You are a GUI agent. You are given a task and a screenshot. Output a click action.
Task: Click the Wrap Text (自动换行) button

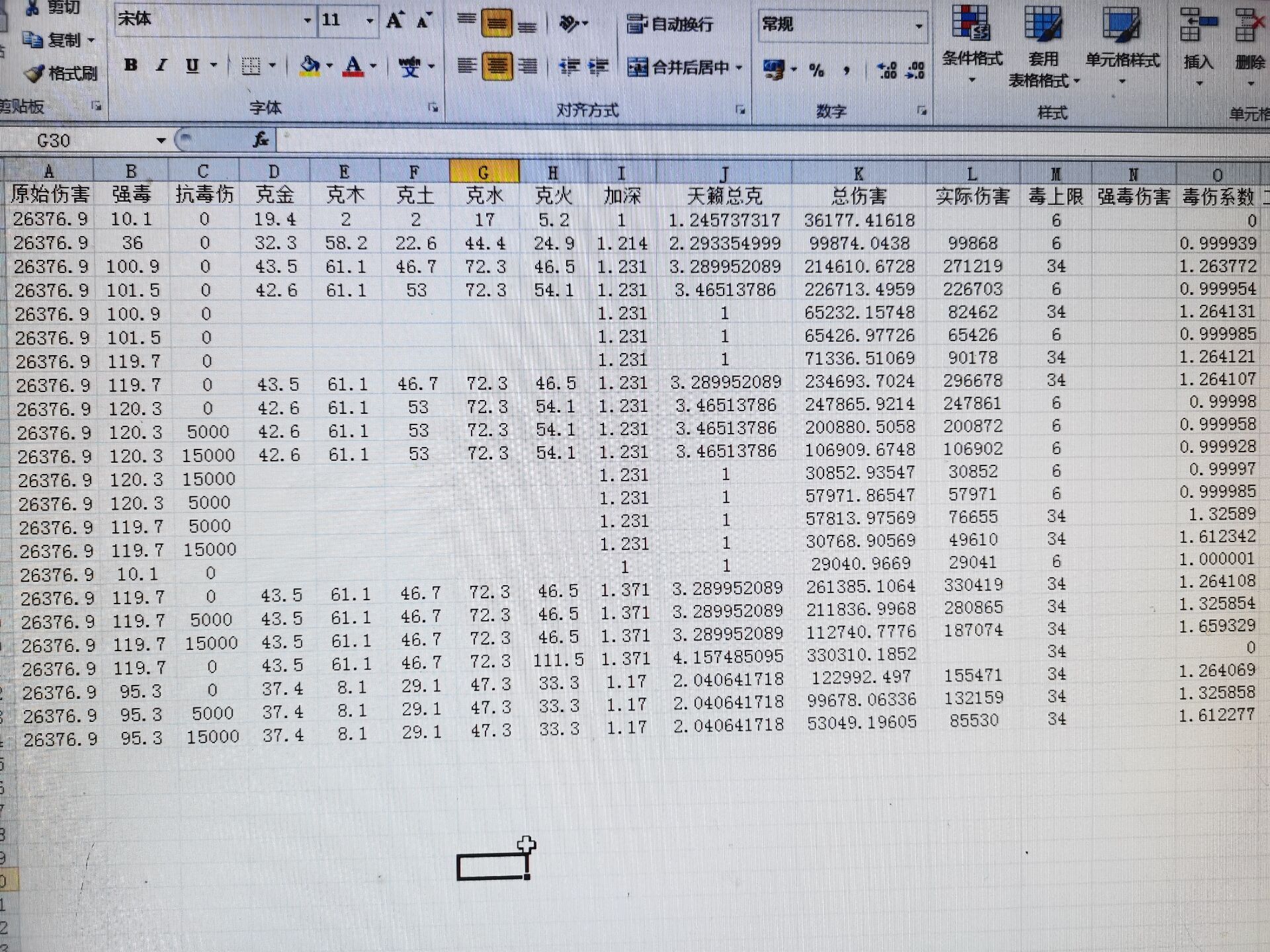pos(669,24)
